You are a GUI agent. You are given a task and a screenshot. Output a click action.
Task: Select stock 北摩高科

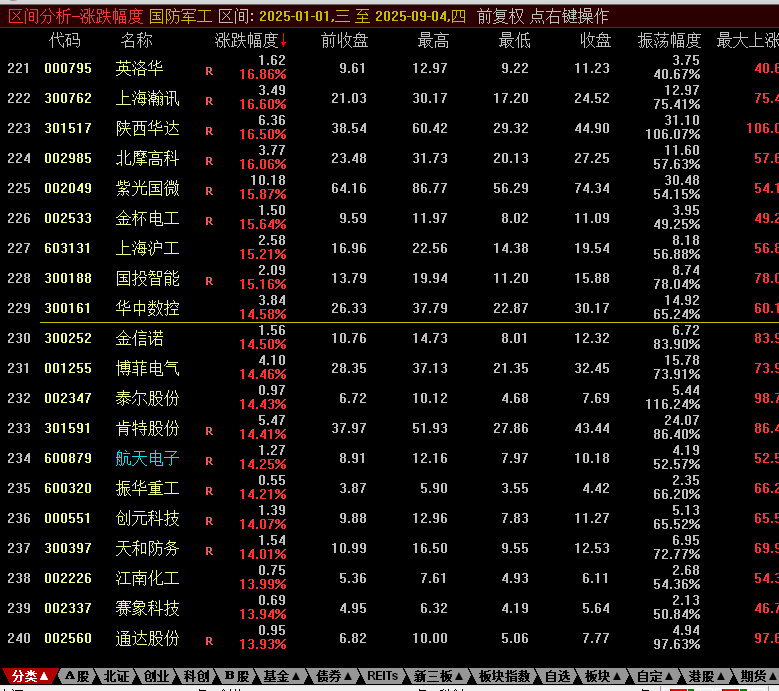point(147,158)
